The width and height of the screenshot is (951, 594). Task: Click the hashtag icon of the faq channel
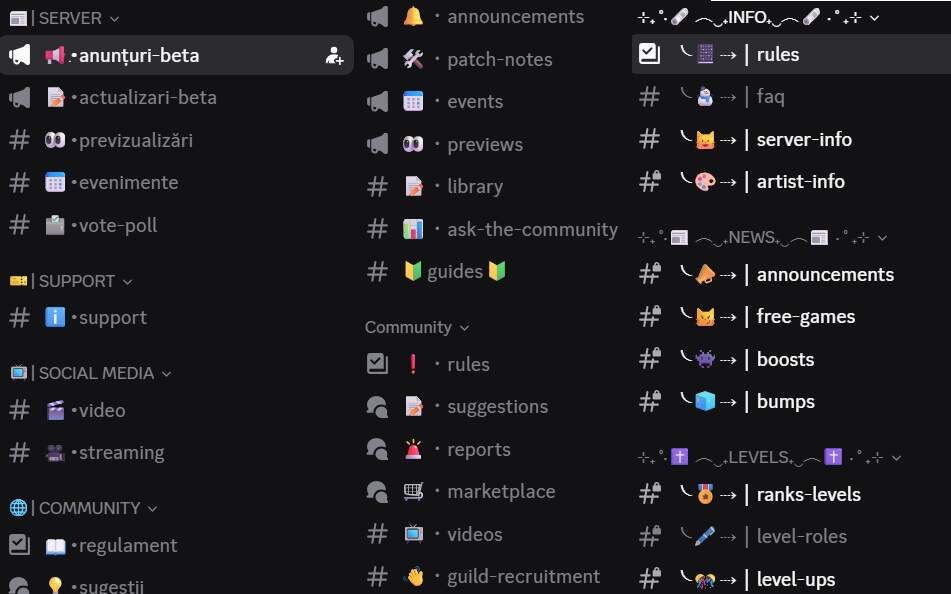649,97
